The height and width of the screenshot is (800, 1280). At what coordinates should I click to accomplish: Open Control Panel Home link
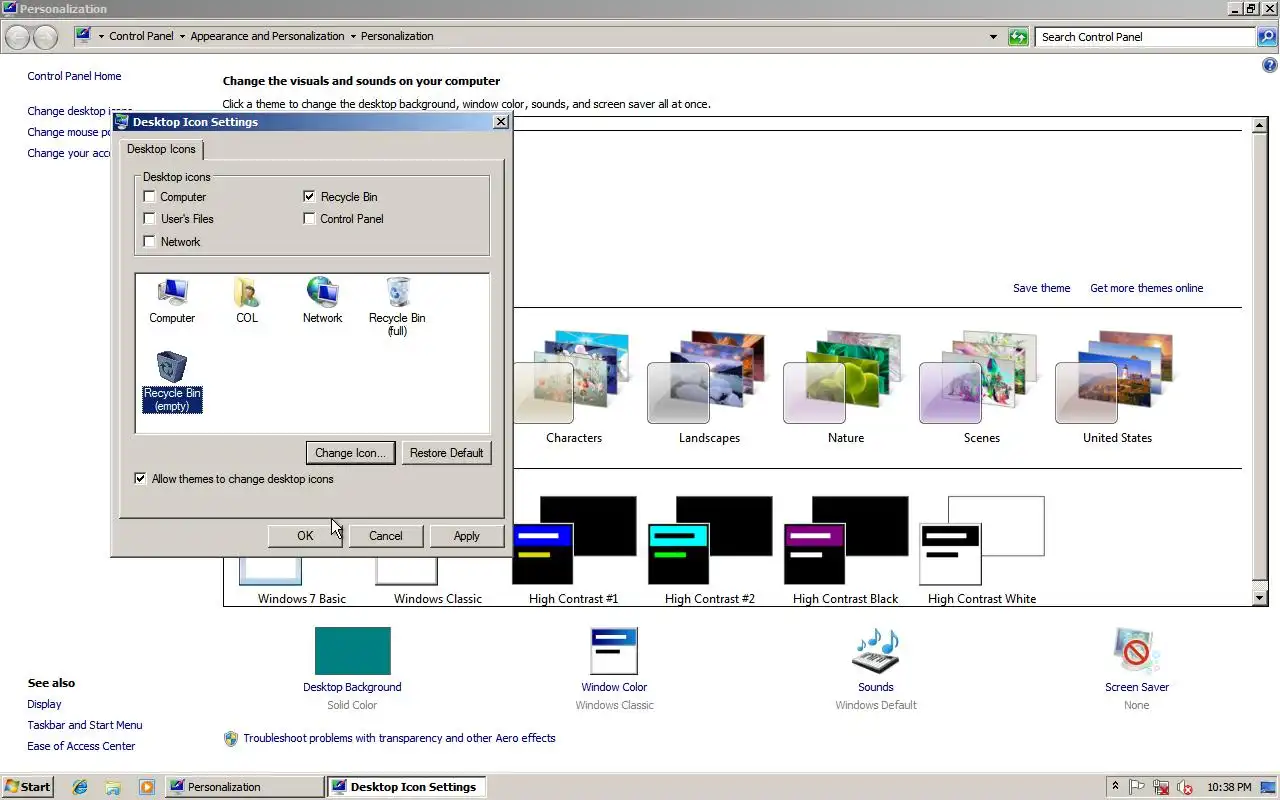[74, 76]
